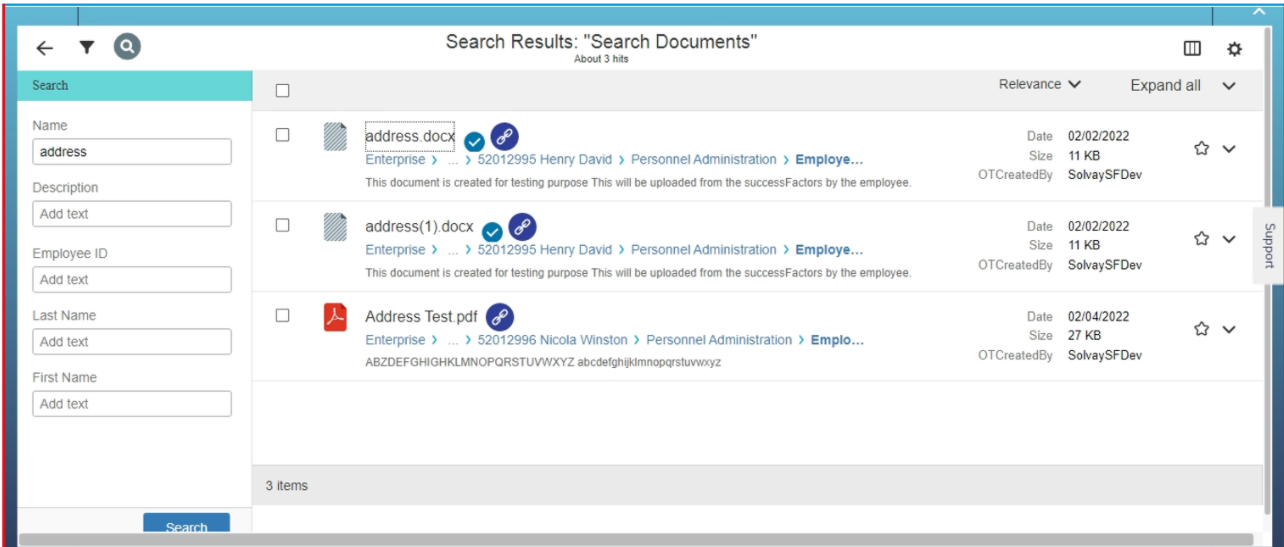1284x547 pixels.
Task: Open the Personnel Administration link under Address Test.pdf
Action: point(719,340)
